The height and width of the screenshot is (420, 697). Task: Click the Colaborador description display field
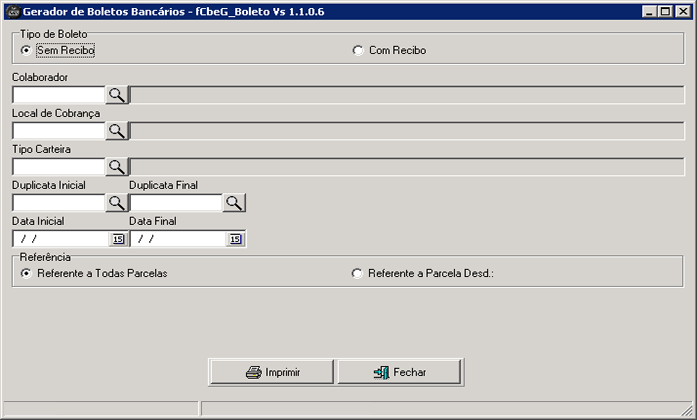407,95
